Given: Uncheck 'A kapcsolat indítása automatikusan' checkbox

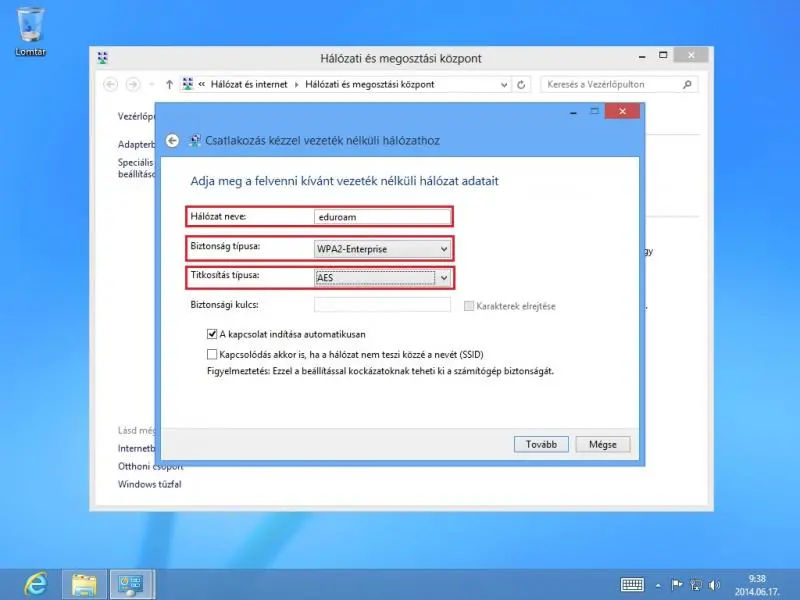Looking at the screenshot, I should click(212, 334).
